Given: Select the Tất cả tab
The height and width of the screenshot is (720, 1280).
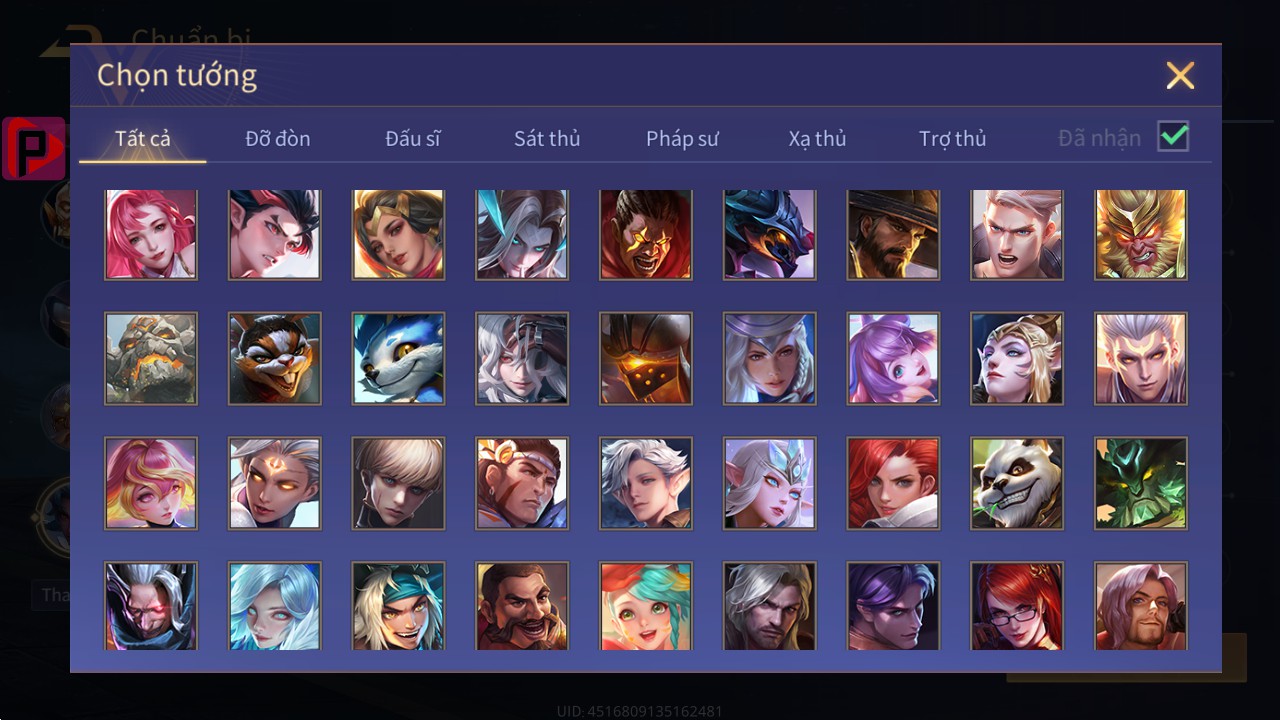Looking at the screenshot, I should (143, 139).
